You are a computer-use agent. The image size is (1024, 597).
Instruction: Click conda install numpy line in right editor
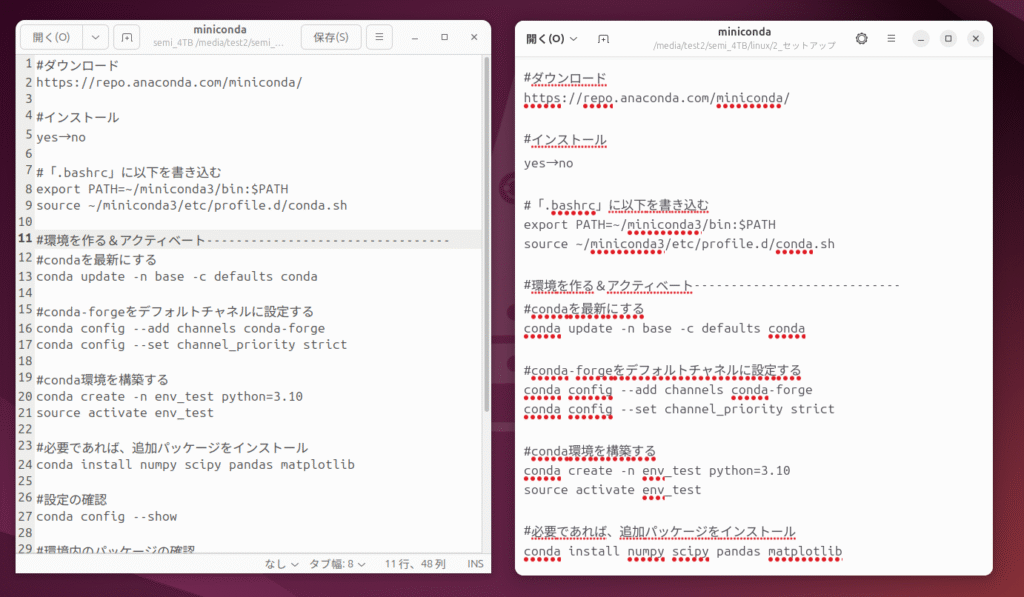[x=683, y=551]
